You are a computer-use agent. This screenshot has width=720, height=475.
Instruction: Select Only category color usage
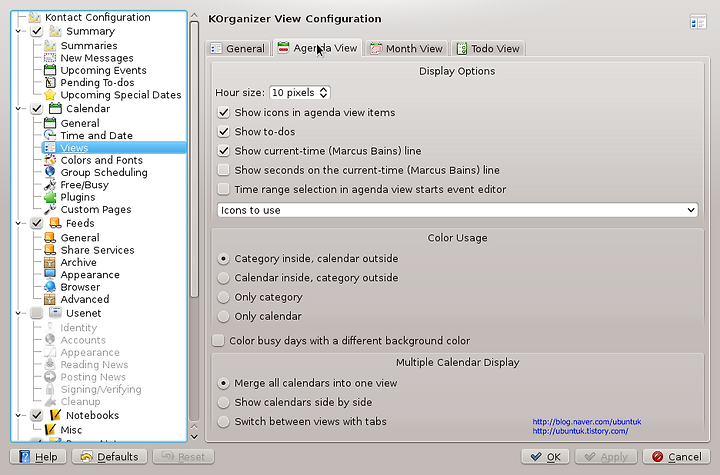223,297
